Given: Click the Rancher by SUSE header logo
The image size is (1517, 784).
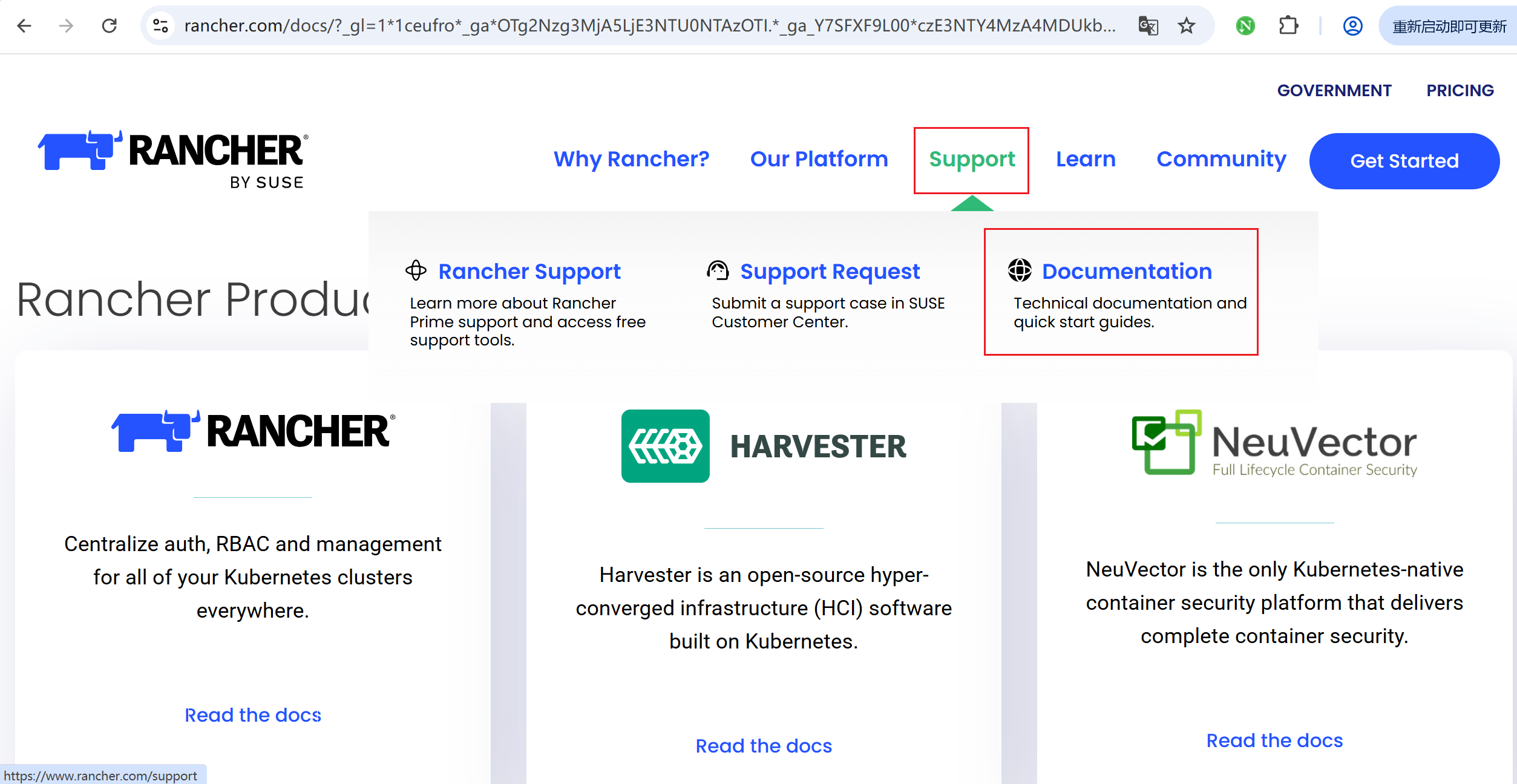Looking at the screenshot, I should pos(173,160).
